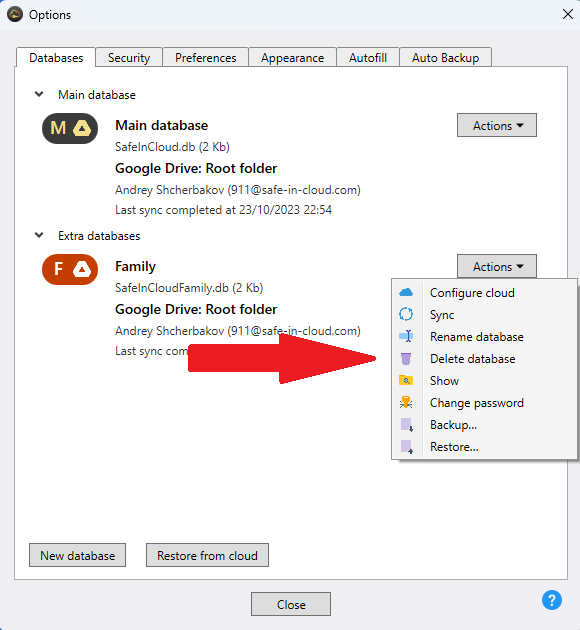
Task: Select Sync in the Actions menu
Action: 485,315
